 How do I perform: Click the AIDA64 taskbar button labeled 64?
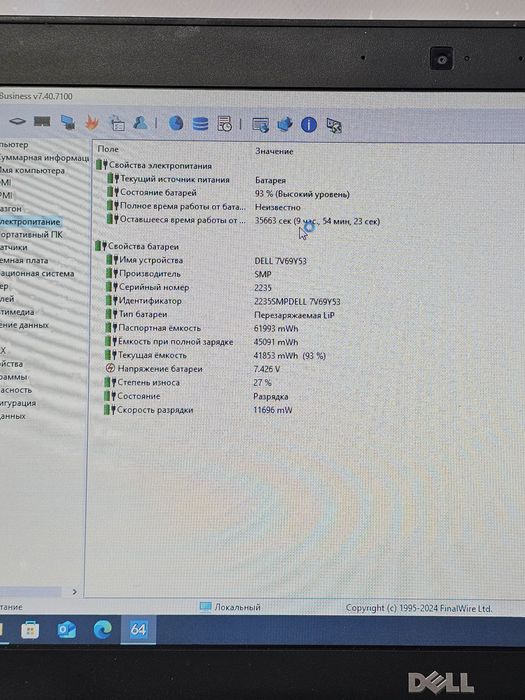(138, 630)
